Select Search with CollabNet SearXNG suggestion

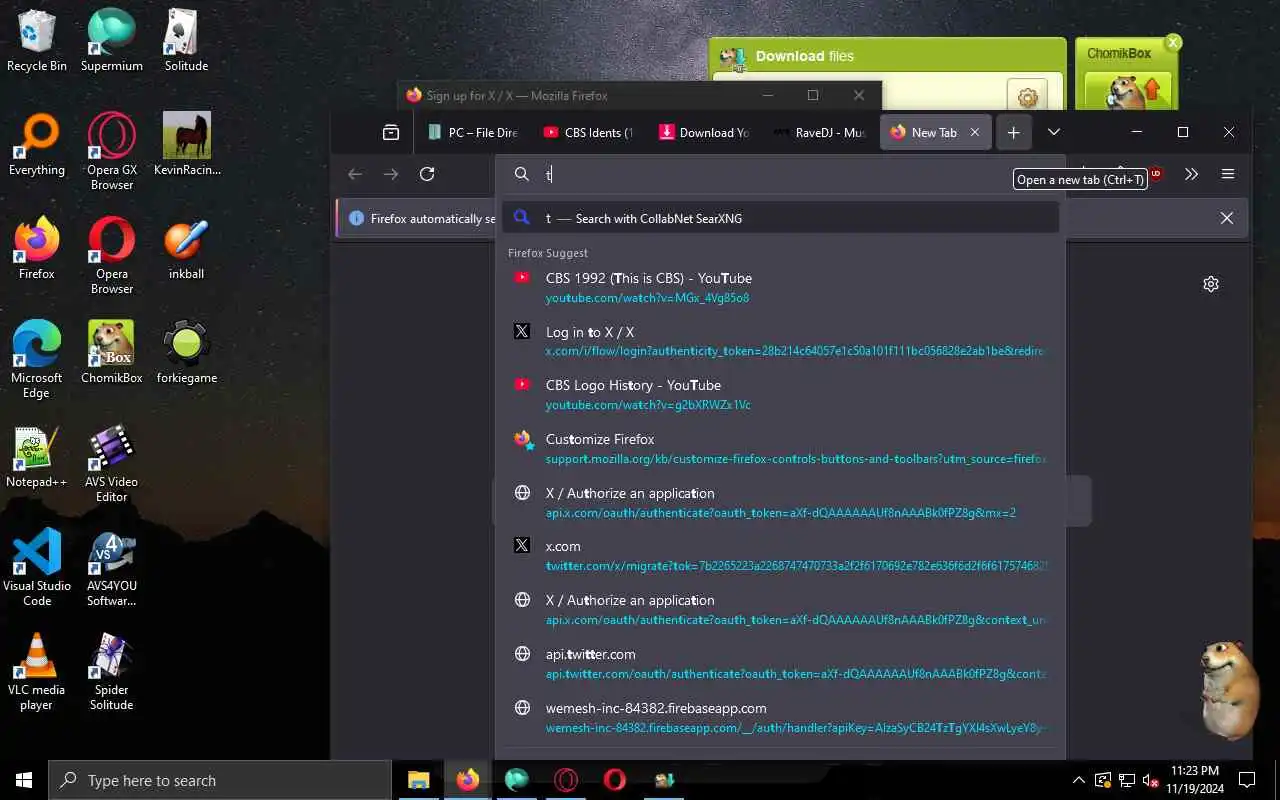point(781,218)
